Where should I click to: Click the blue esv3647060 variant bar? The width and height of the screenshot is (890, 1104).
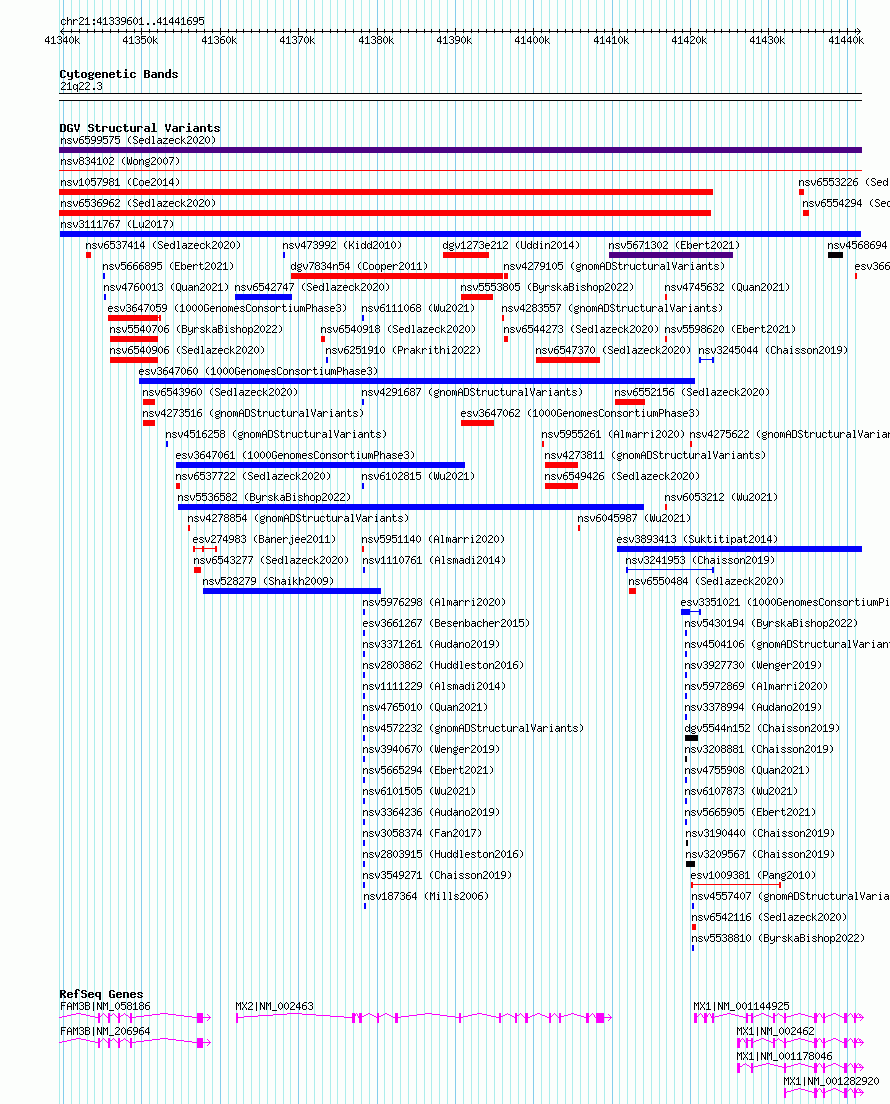tap(417, 381)
